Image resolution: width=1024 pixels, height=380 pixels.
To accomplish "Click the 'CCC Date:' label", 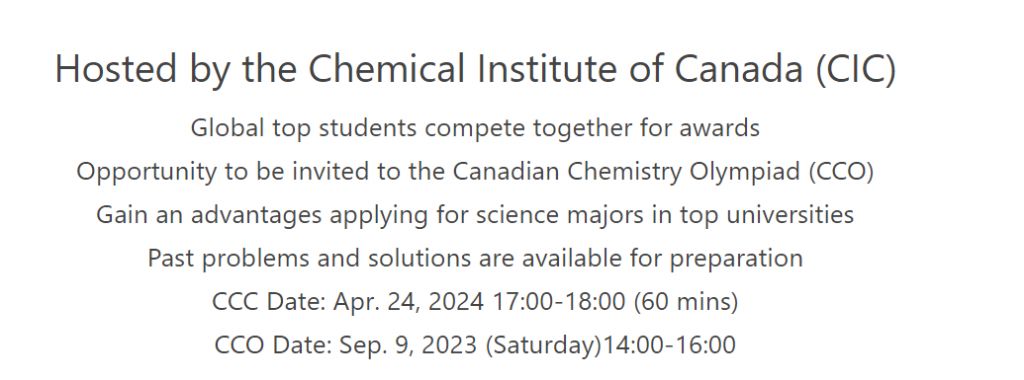I will click(x=268, y=302).
